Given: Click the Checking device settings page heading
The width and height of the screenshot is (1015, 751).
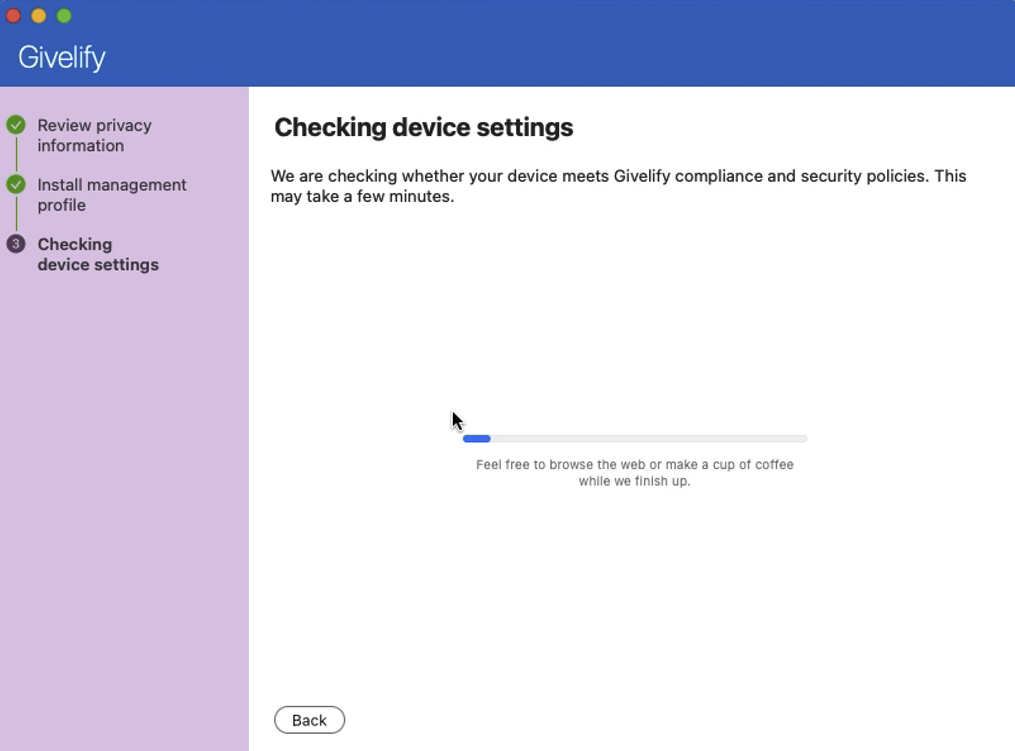Looking at the screenshot, I should tap(423, 128).
